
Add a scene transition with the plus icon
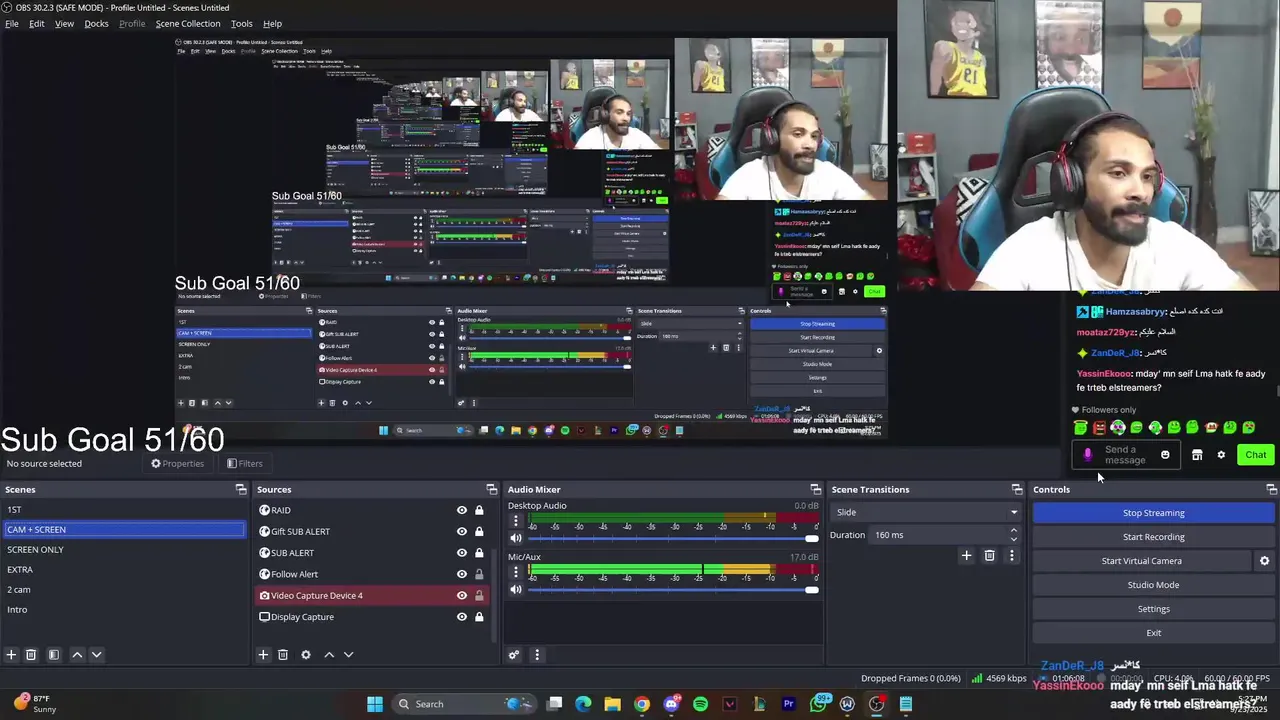tap(966, 555)
